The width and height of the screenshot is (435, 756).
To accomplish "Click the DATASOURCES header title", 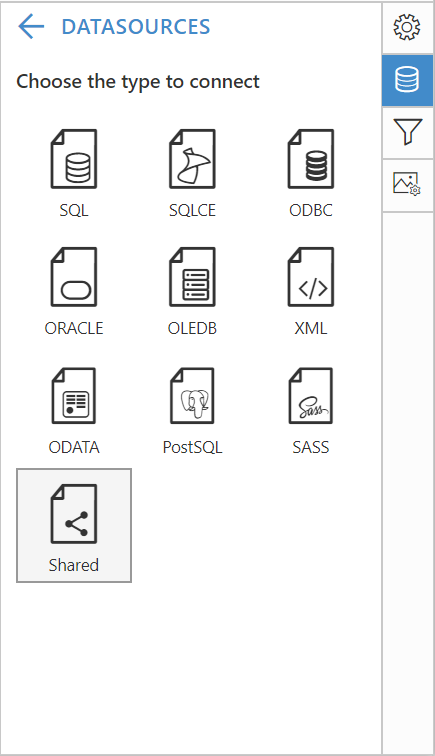I will (x=136, y=27).
